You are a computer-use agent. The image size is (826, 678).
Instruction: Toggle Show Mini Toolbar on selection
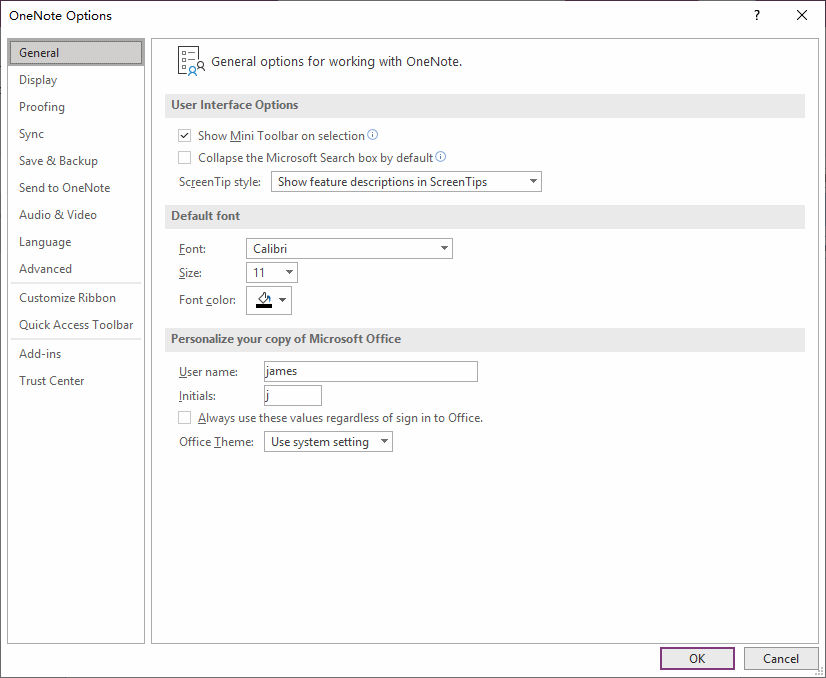(184, 136)
